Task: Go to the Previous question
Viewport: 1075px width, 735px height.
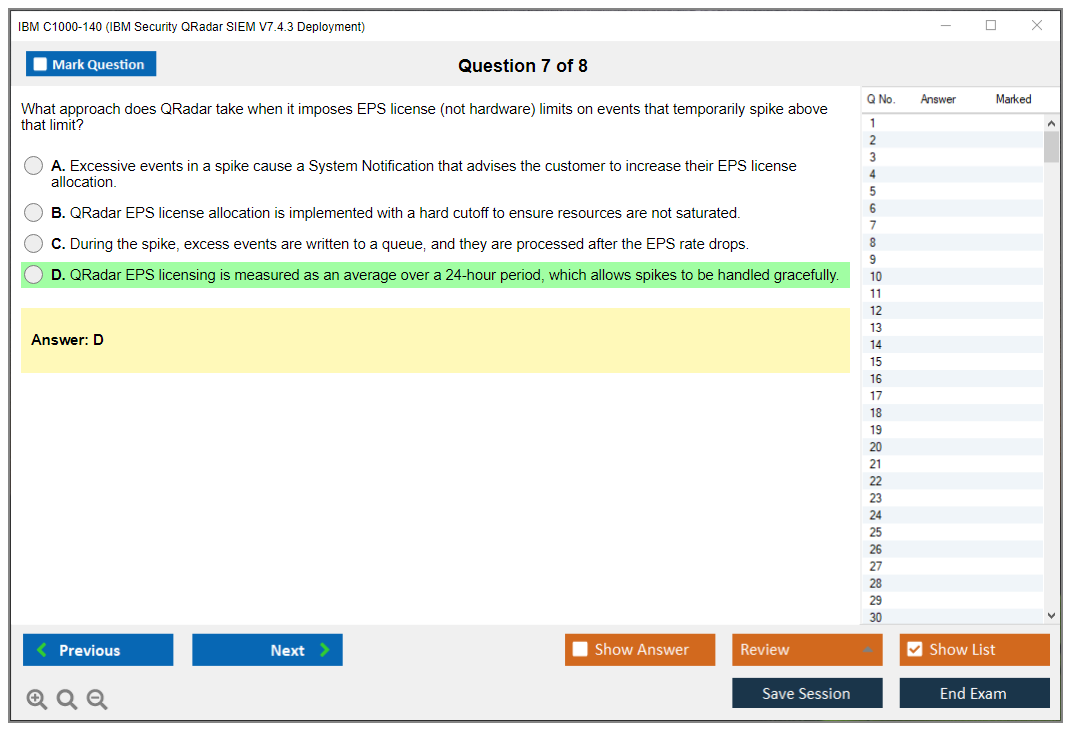Action: point(98,650)
